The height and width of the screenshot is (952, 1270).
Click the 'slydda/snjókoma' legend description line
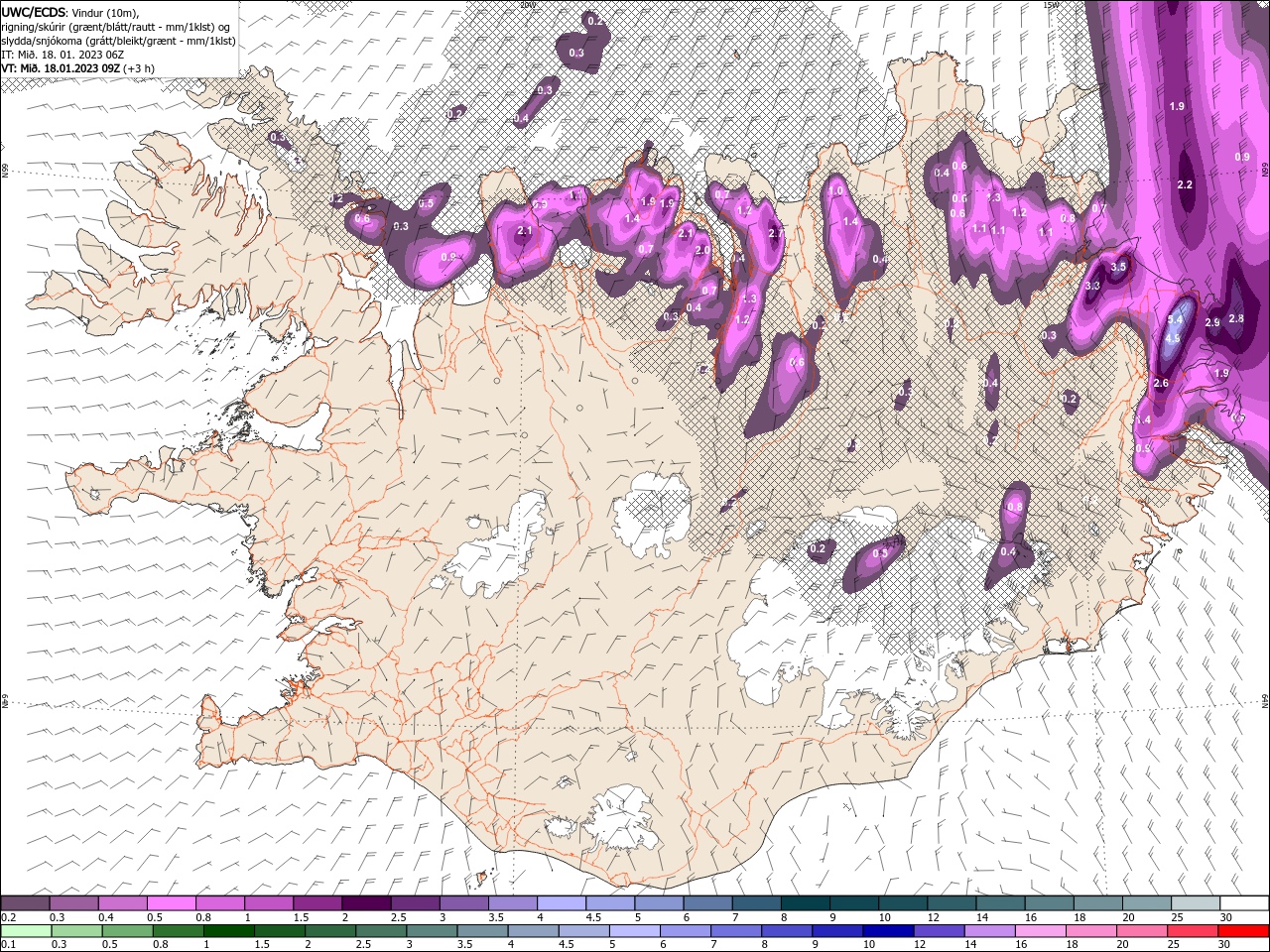118,41
